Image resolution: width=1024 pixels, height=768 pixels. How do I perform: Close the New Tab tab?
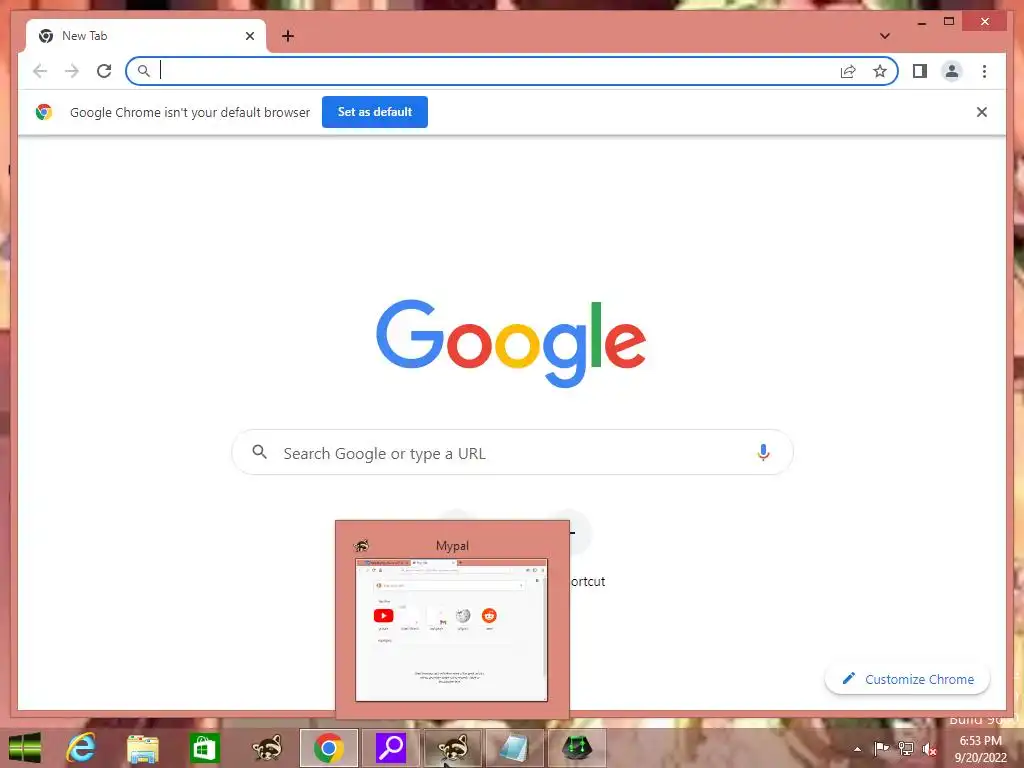point(249,36)
